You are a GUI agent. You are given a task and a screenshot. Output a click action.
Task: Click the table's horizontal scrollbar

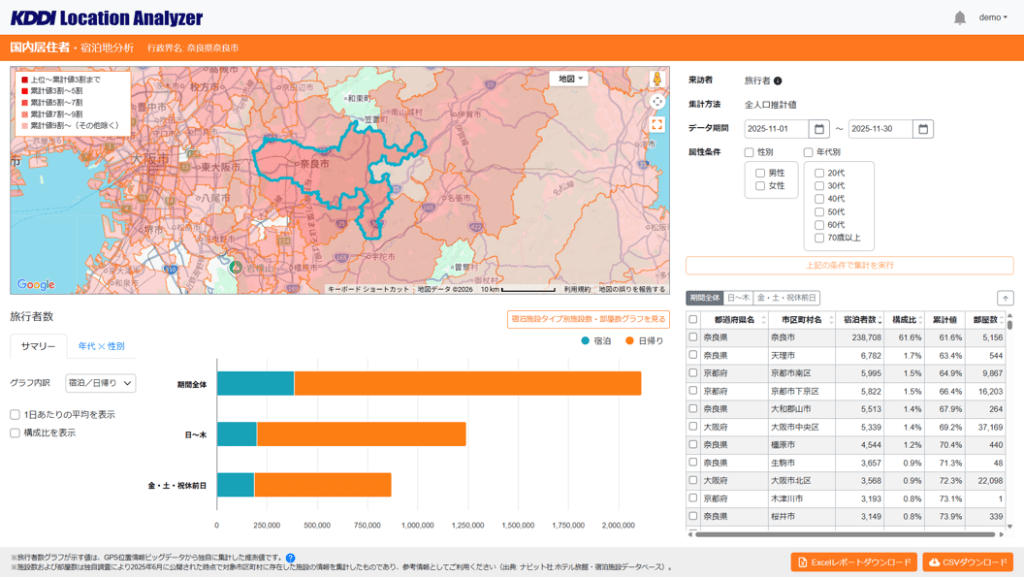pos(840,535)
